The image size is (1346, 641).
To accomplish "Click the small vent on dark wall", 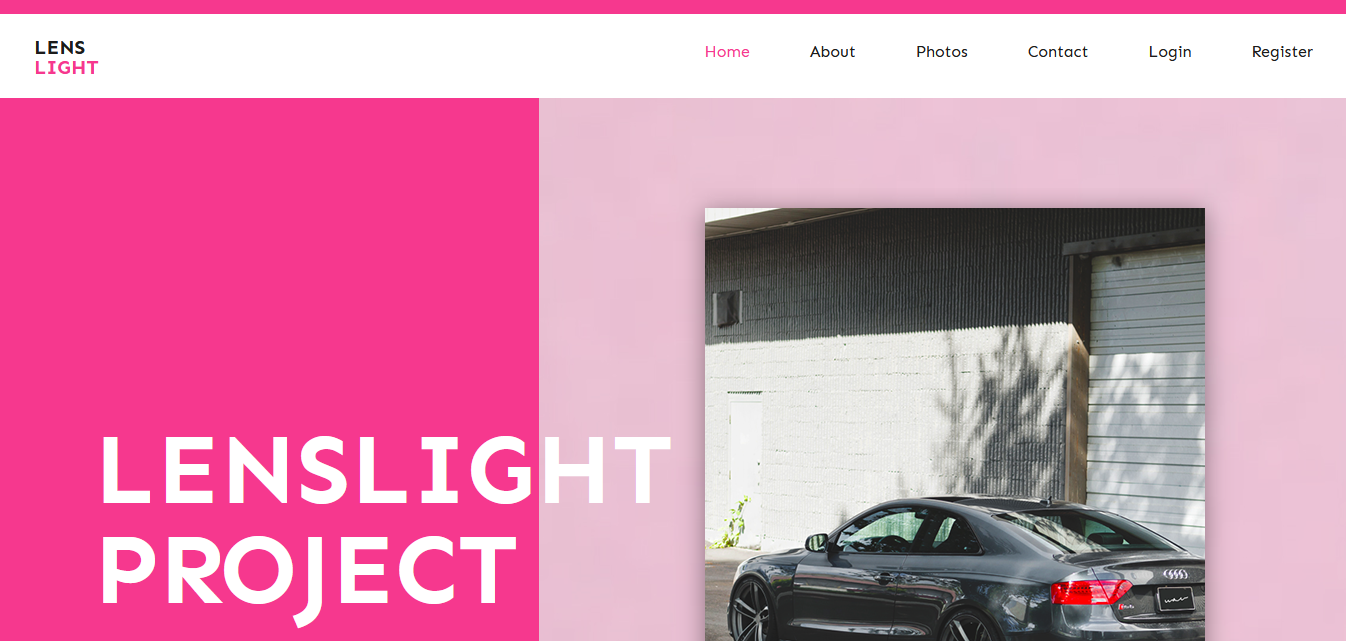I will [727, 308].
